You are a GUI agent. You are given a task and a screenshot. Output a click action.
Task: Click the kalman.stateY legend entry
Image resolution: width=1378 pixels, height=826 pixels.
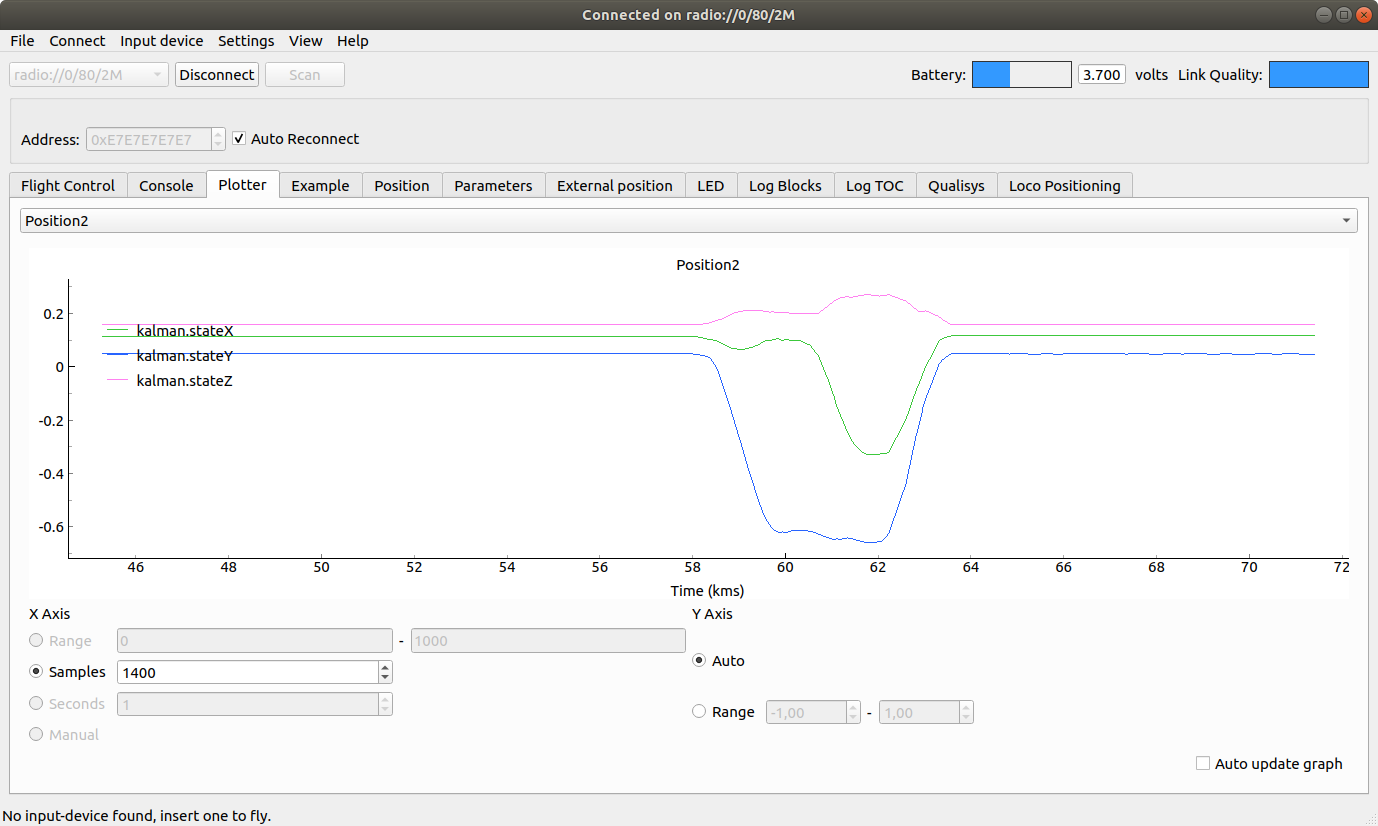coord(184,355)
